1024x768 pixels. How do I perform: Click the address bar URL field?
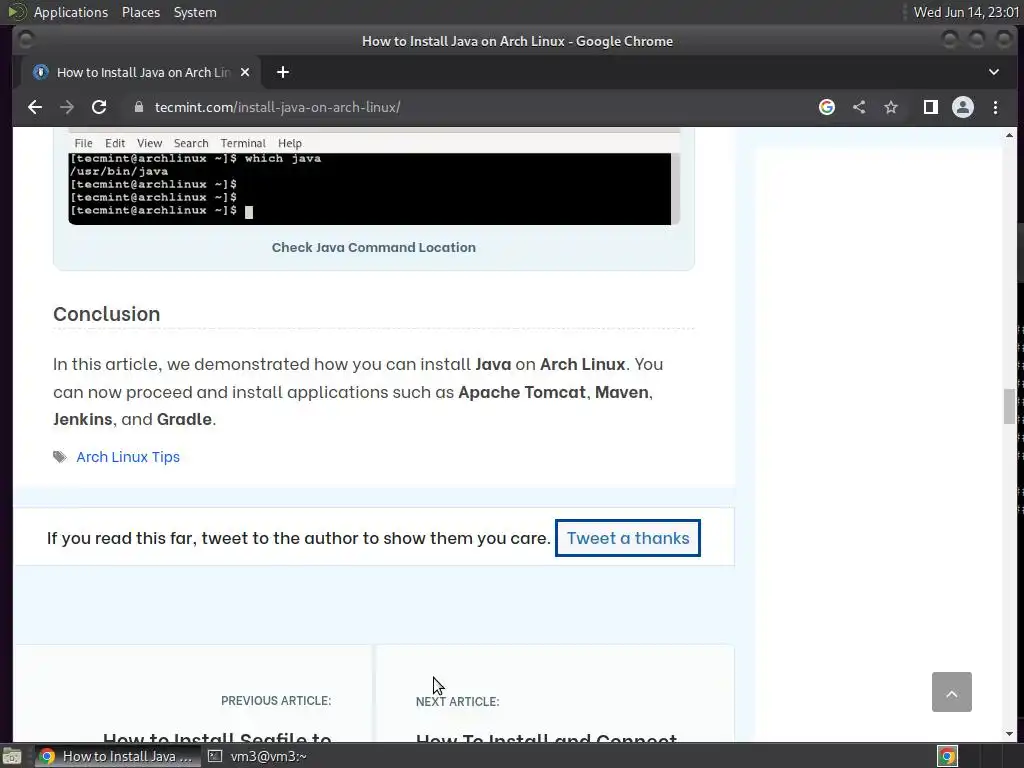[470, 107]
